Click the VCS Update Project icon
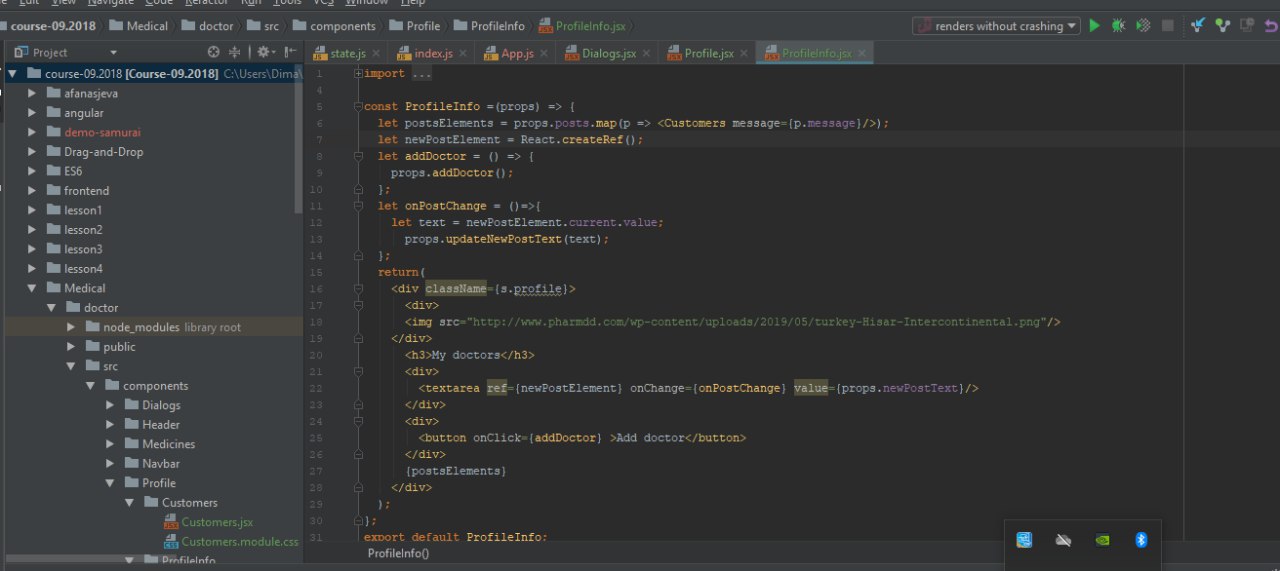This screenshot has height=571, width=1280. click(1197, 26)
